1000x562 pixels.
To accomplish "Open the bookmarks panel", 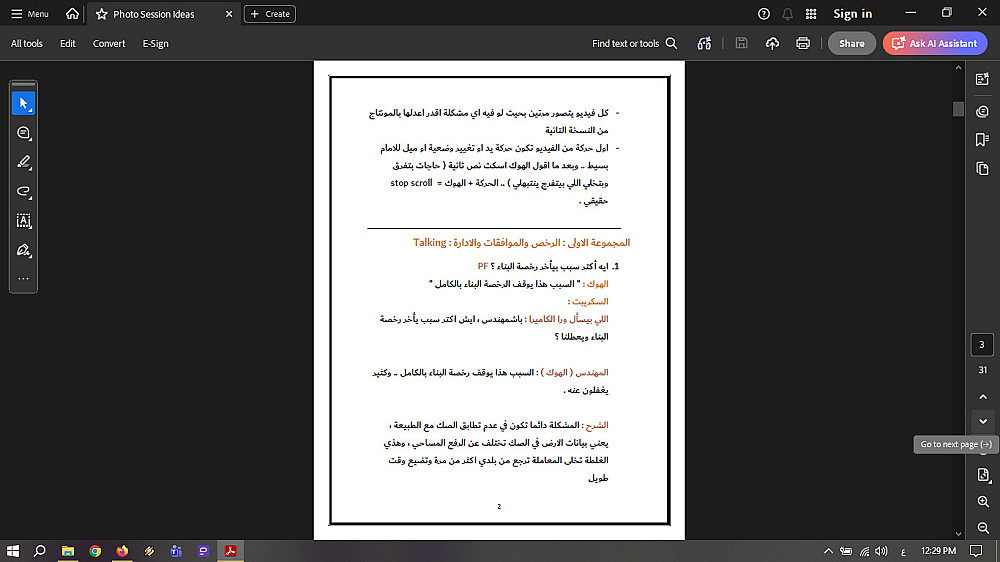I will point(982,140).
